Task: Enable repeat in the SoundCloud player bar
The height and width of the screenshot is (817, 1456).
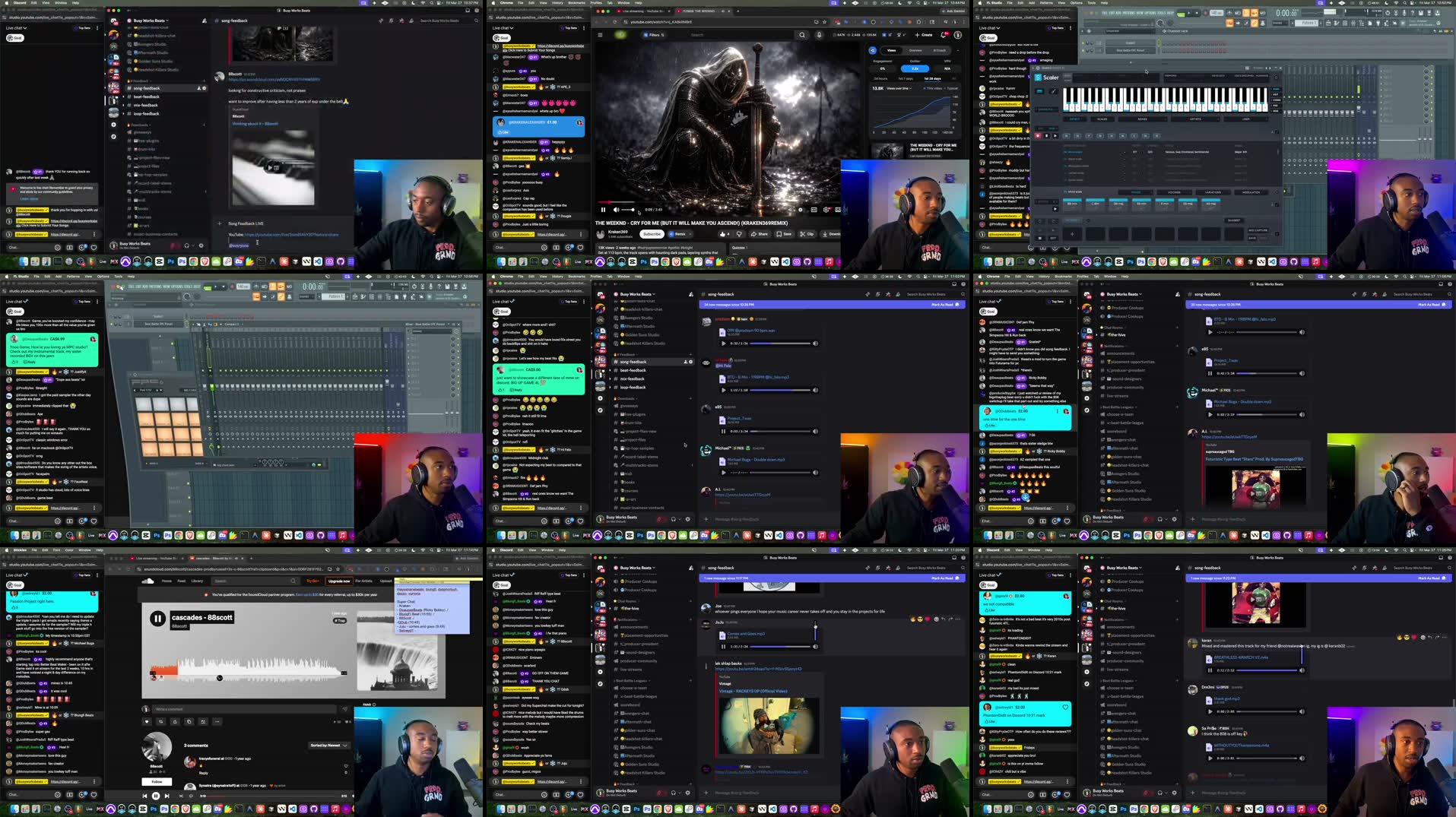Action: click(x=191, y=796)
